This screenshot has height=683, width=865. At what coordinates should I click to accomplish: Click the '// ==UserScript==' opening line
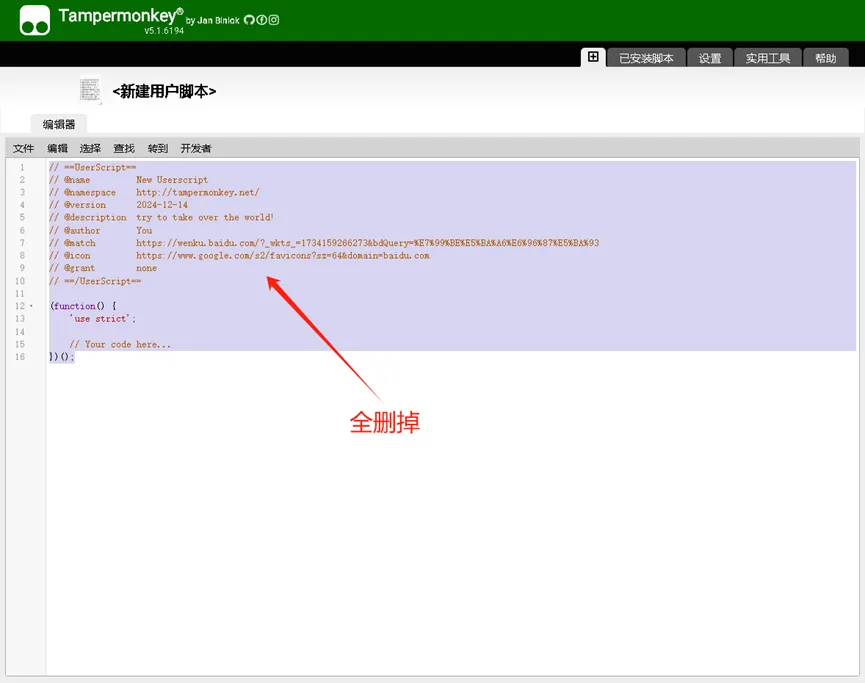coord(93,167)
